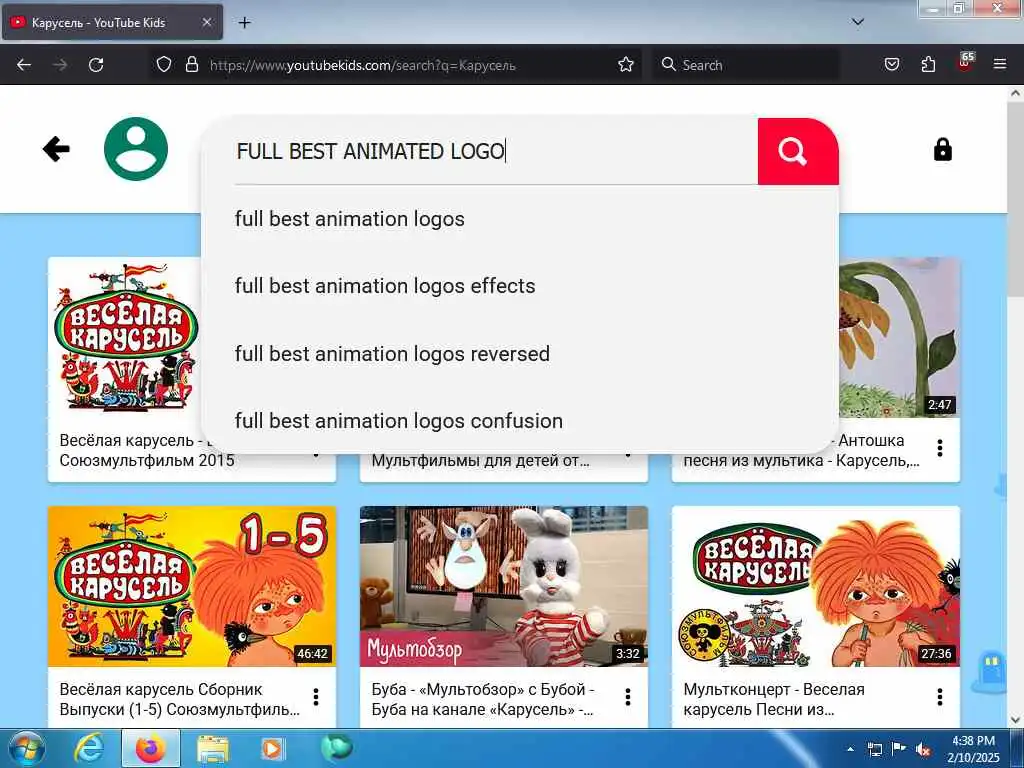Go back with Firefox back arrow

tap(24, 65)
